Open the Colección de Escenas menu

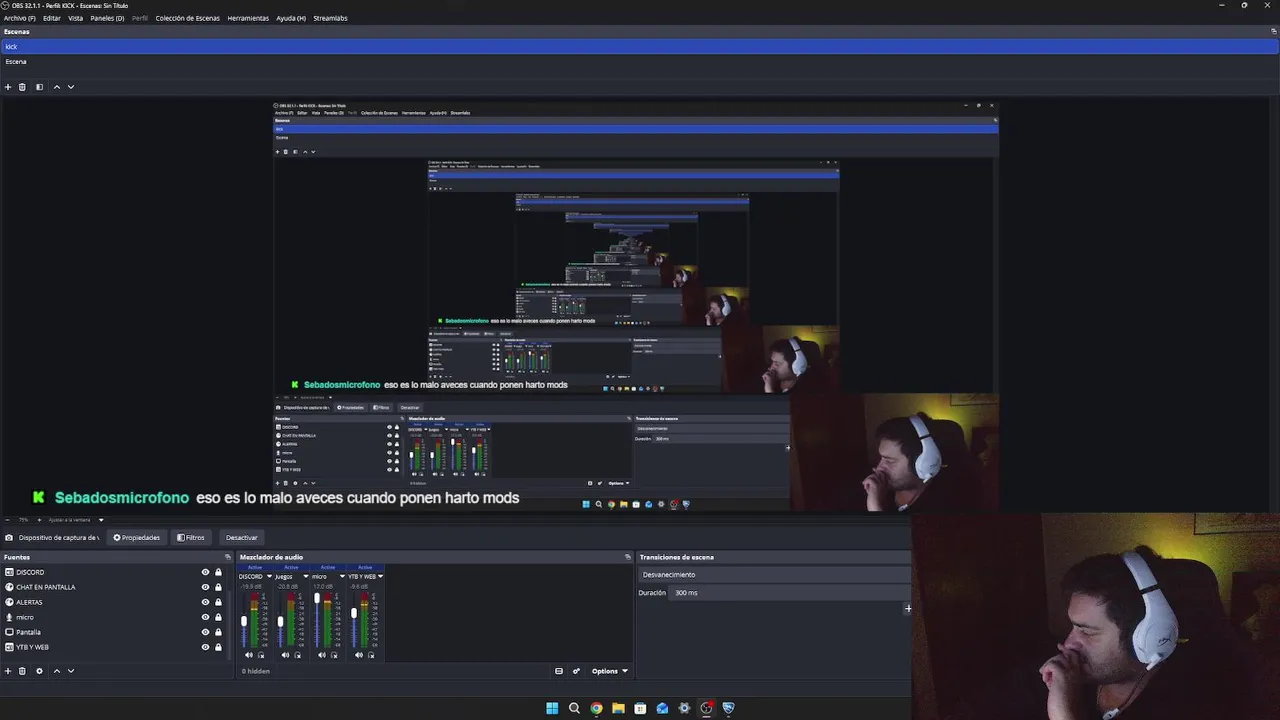click(x=188, y=18)
